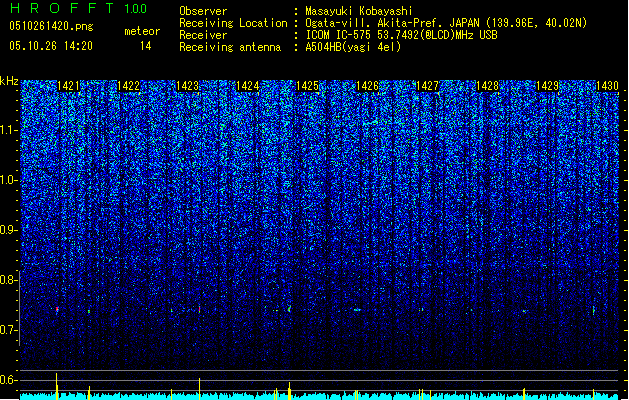
Task: Click the Ogata-vill. Akita-Pref. location text
Action: coord(446,23)
